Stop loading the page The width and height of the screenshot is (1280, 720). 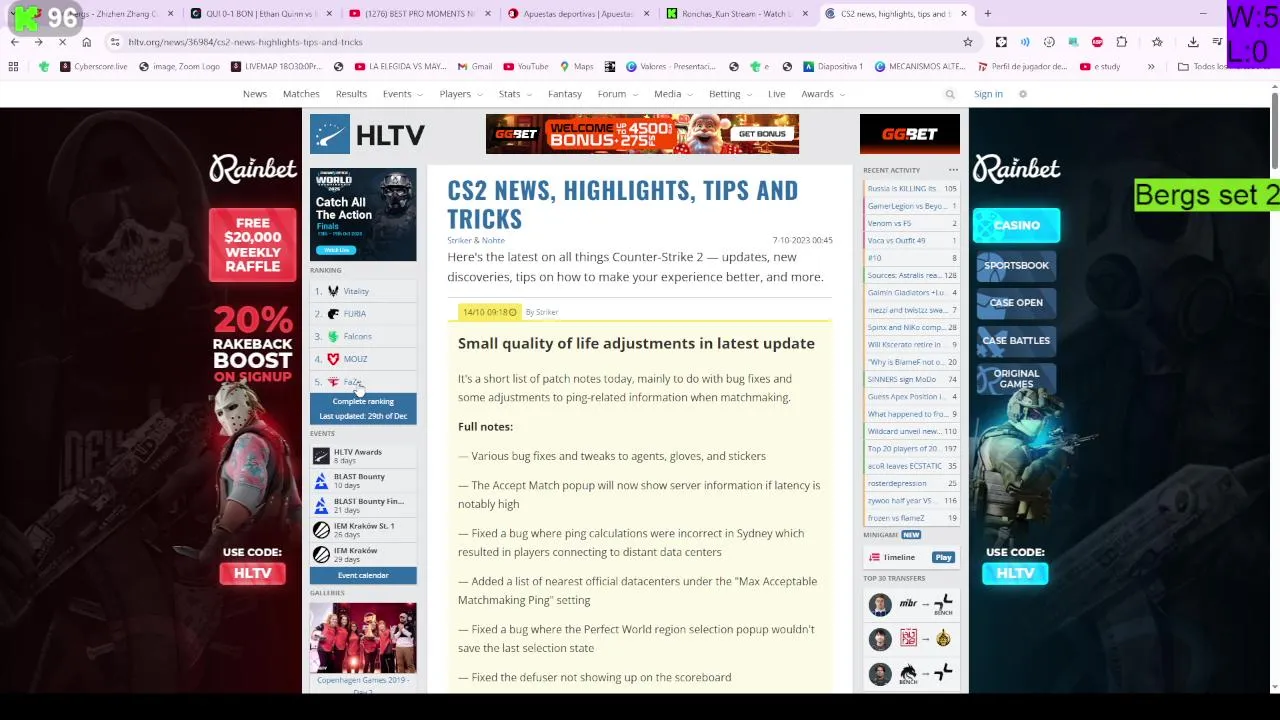point(62,42)
